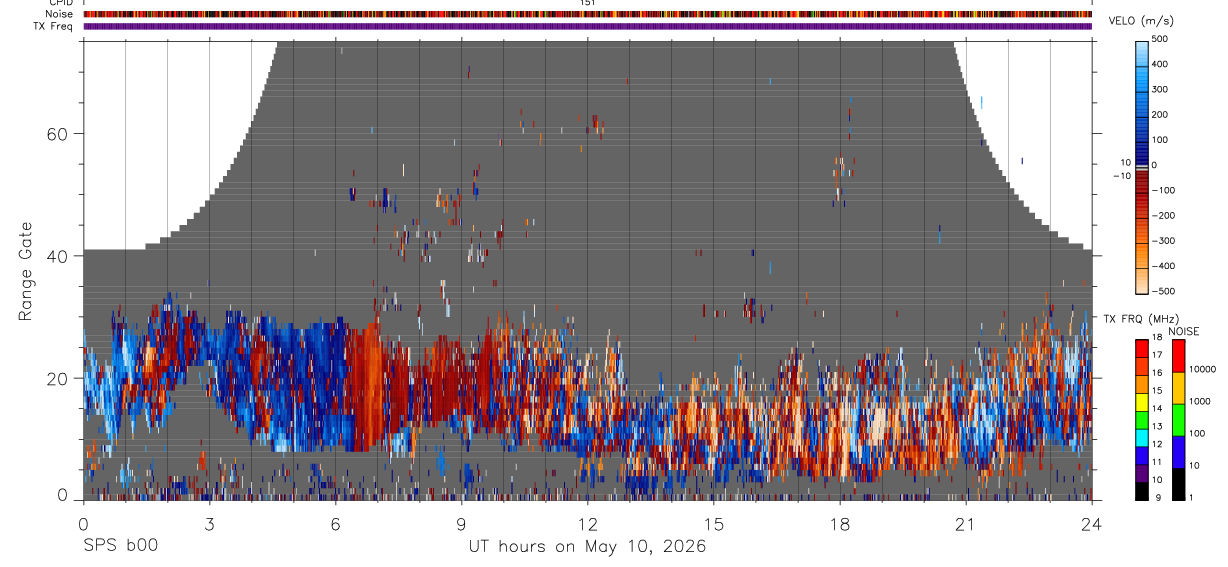The image size is (1228, 567).
Task: Click the 15 tick on UT hours axis
Action: 713,523
